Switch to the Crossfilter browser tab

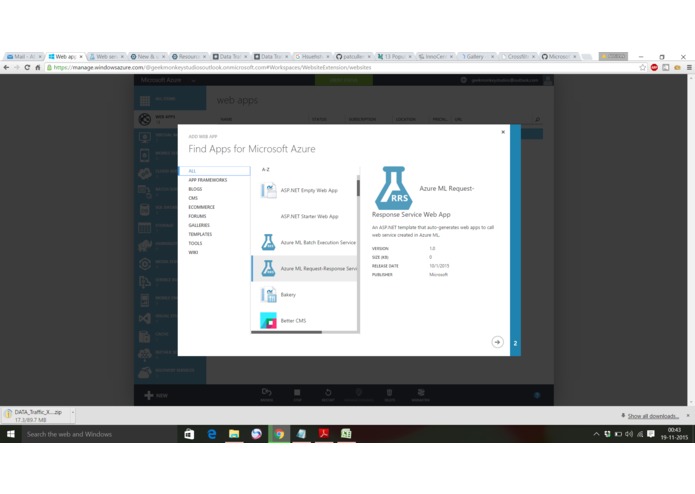click(x=518, y=56)
